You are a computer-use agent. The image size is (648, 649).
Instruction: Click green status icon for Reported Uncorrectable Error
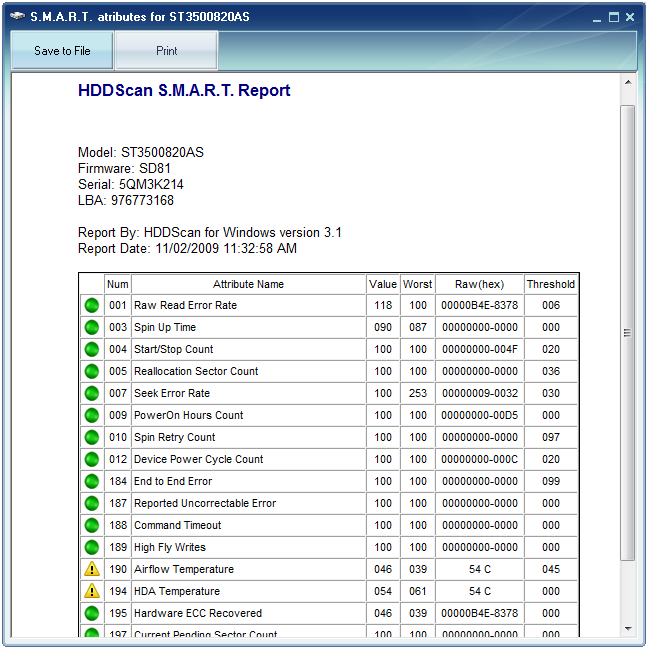tap(92, 503)
